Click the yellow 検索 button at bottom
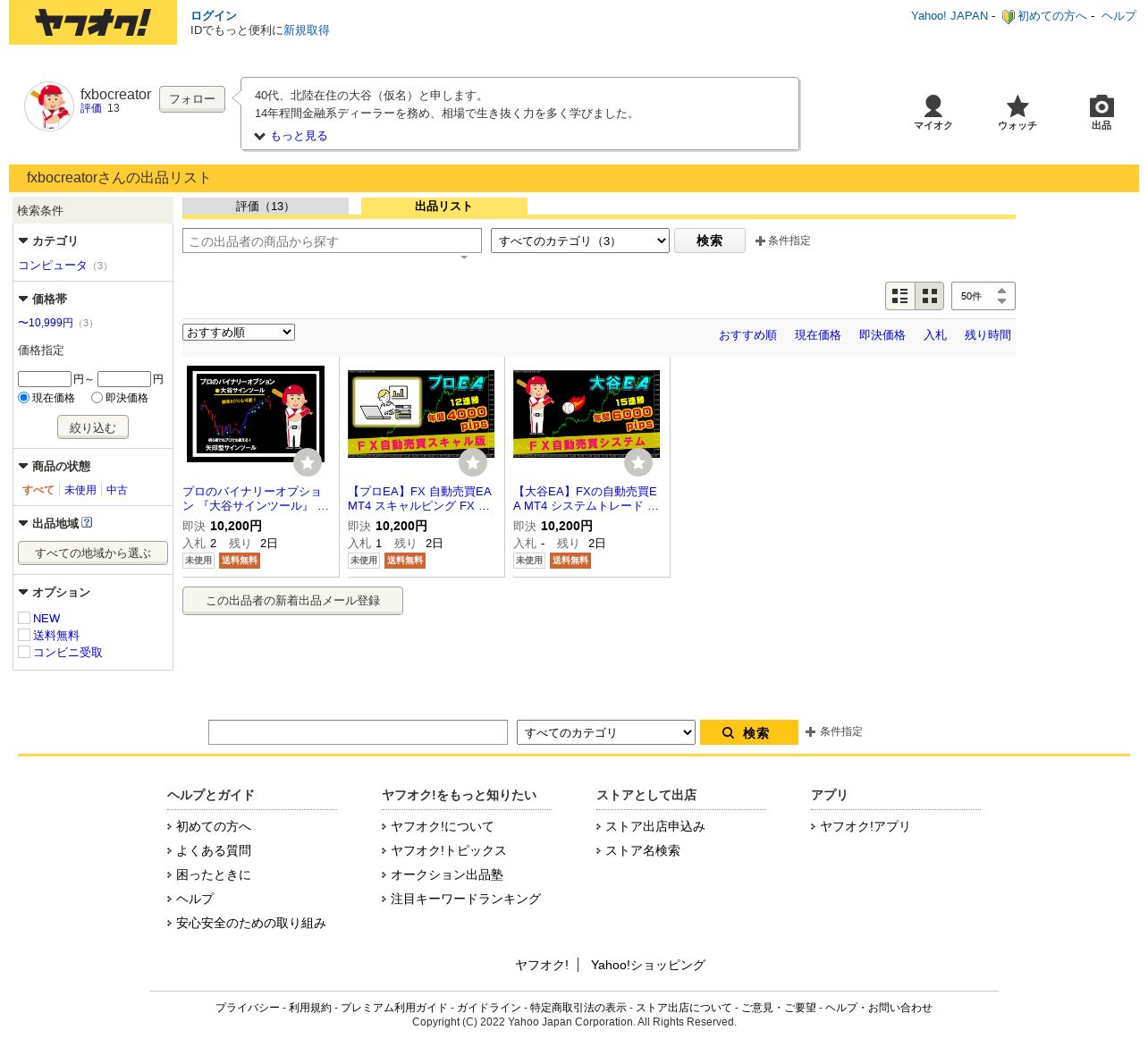Viewport: 1148px width, 1047px height. (x=749, y=732)
